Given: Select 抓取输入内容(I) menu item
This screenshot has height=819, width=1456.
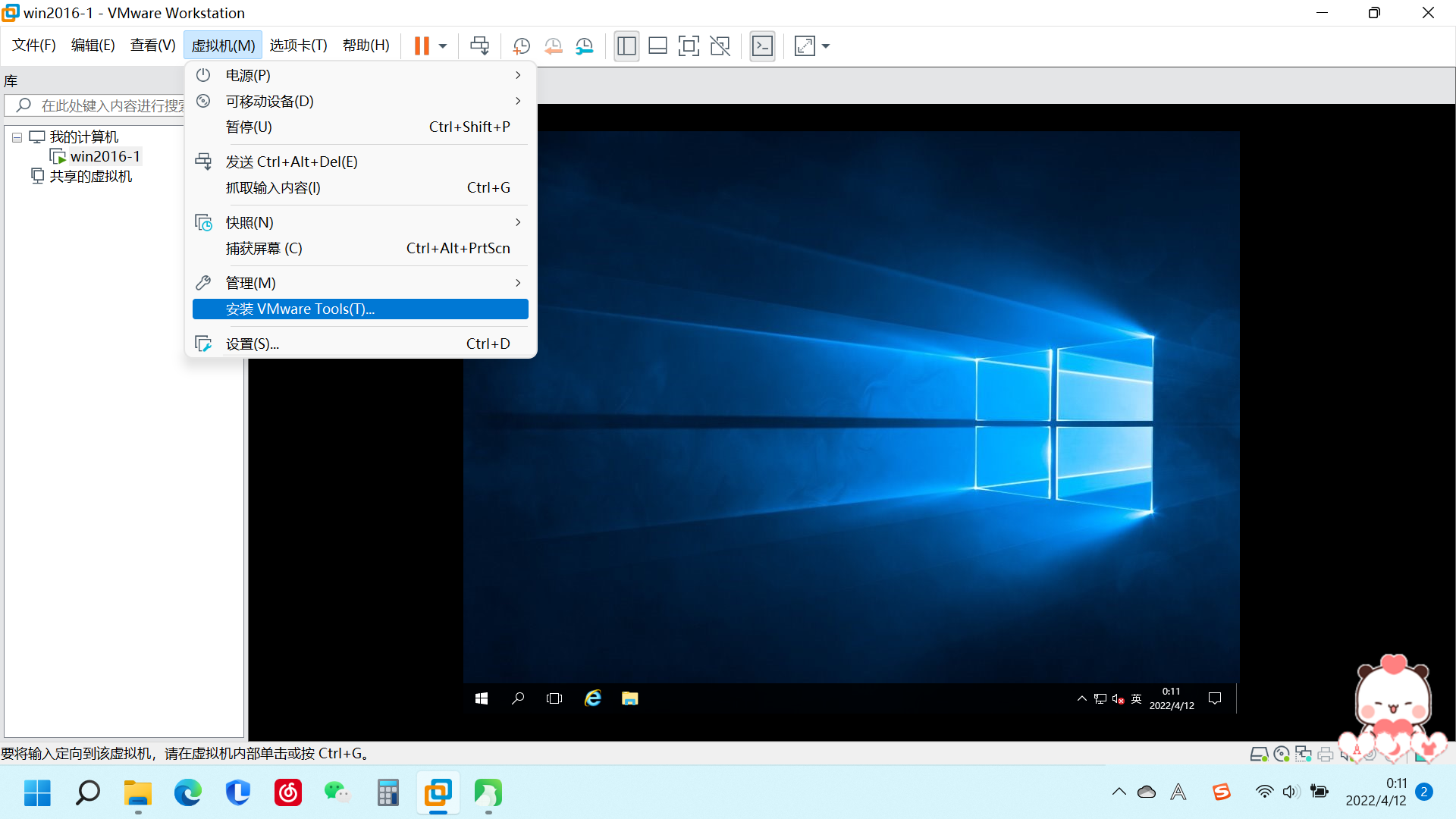Looking at the screenshot, I should point(360,187).
